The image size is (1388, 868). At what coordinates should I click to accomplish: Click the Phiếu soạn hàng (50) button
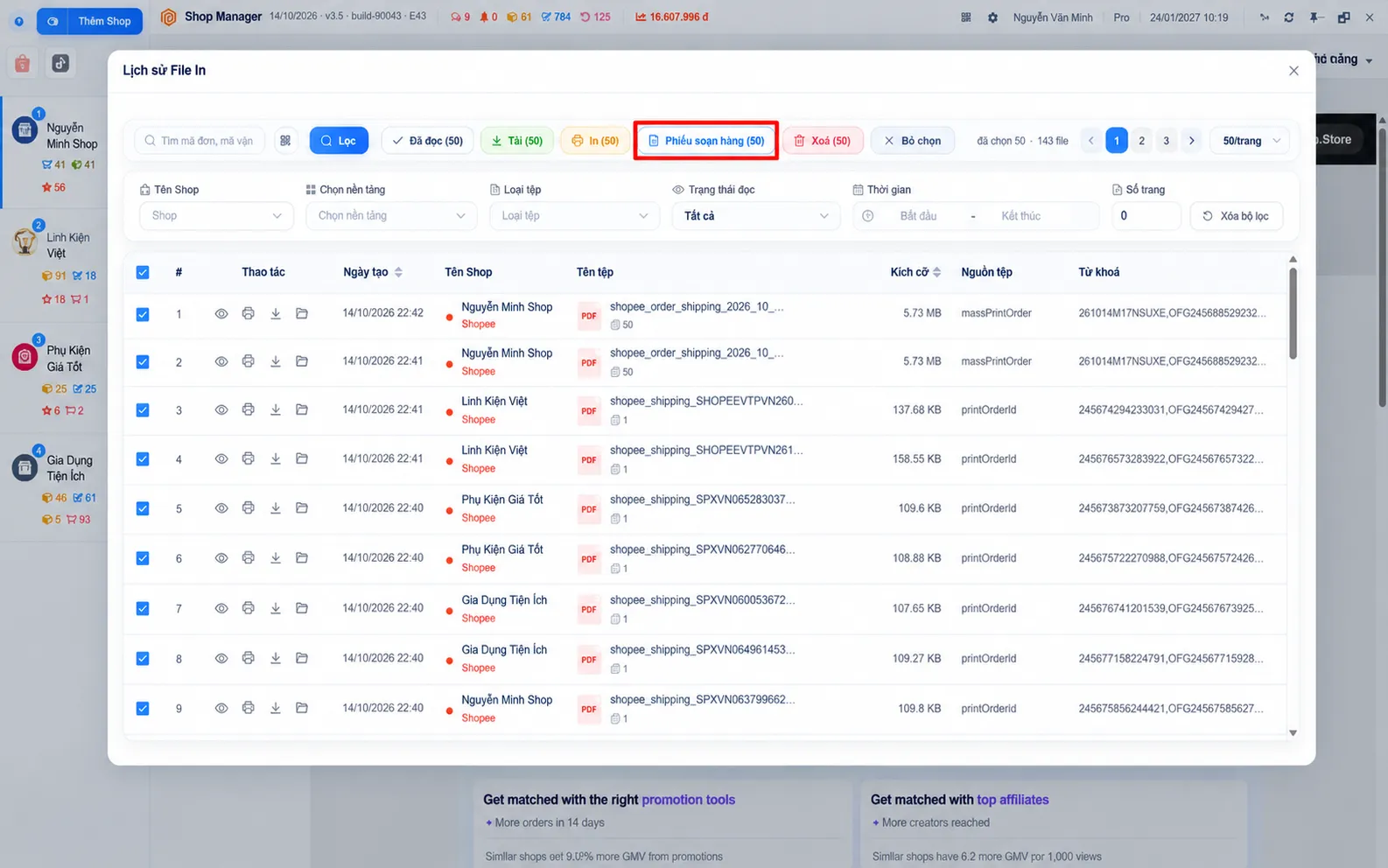coord(706,141)
